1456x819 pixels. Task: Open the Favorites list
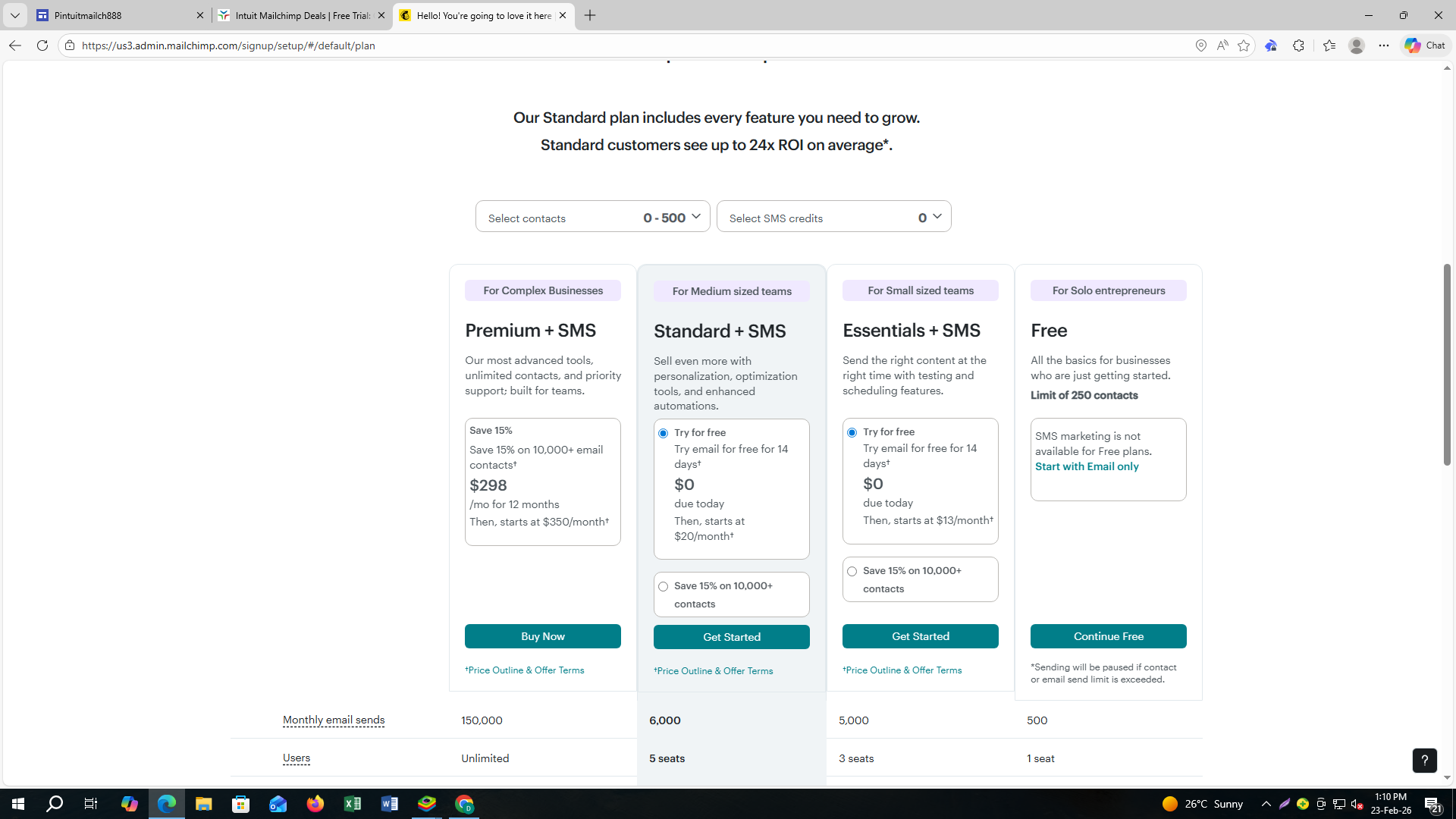pos(1329,45)
